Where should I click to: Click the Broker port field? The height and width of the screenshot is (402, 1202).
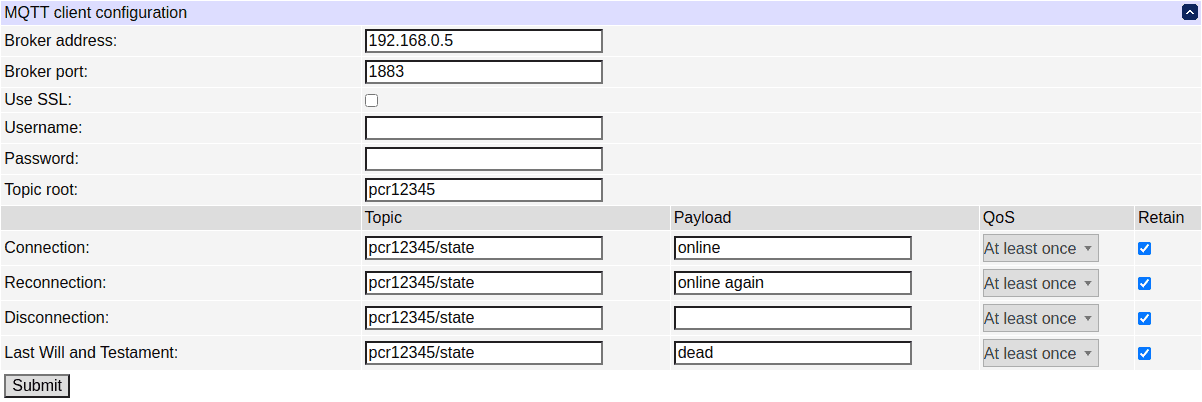[x=484, y=72]
